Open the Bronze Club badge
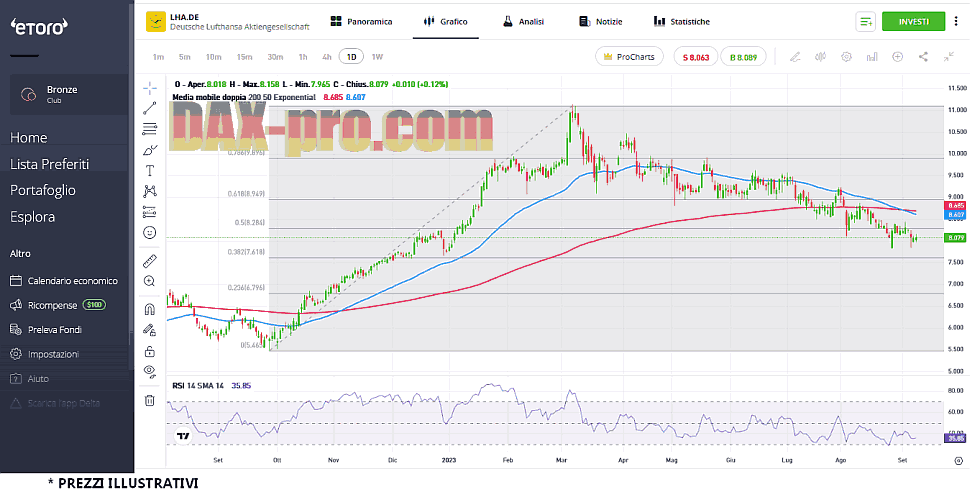The width and height of the screenshot is (970, 492). click(68, 94)
